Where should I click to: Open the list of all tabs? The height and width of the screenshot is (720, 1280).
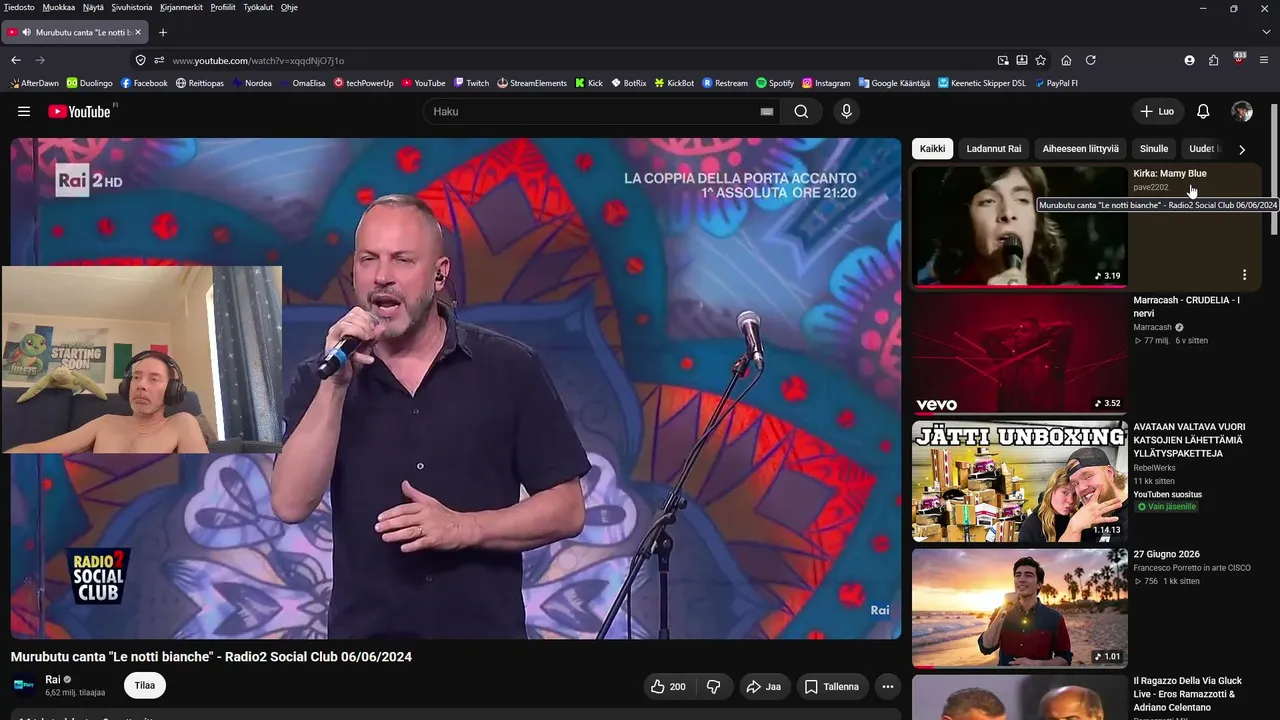coord(1266,32)
